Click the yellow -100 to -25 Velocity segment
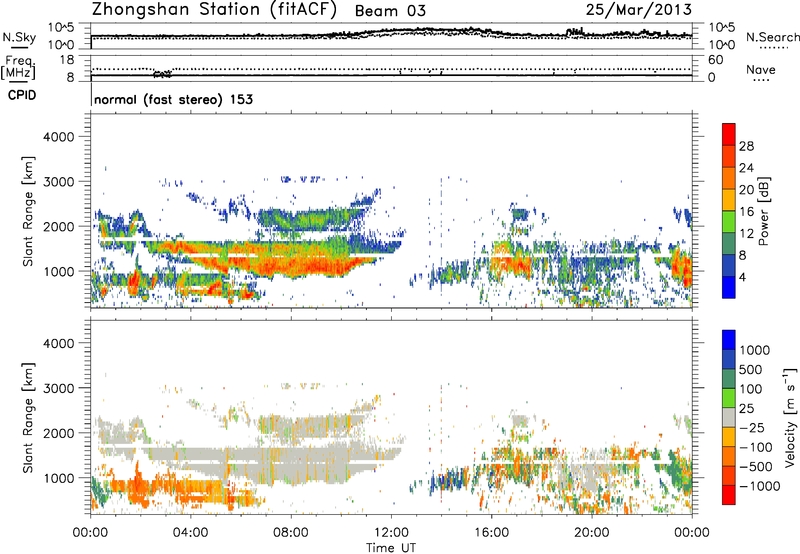800x554 pixels. [x=729, y=437]
